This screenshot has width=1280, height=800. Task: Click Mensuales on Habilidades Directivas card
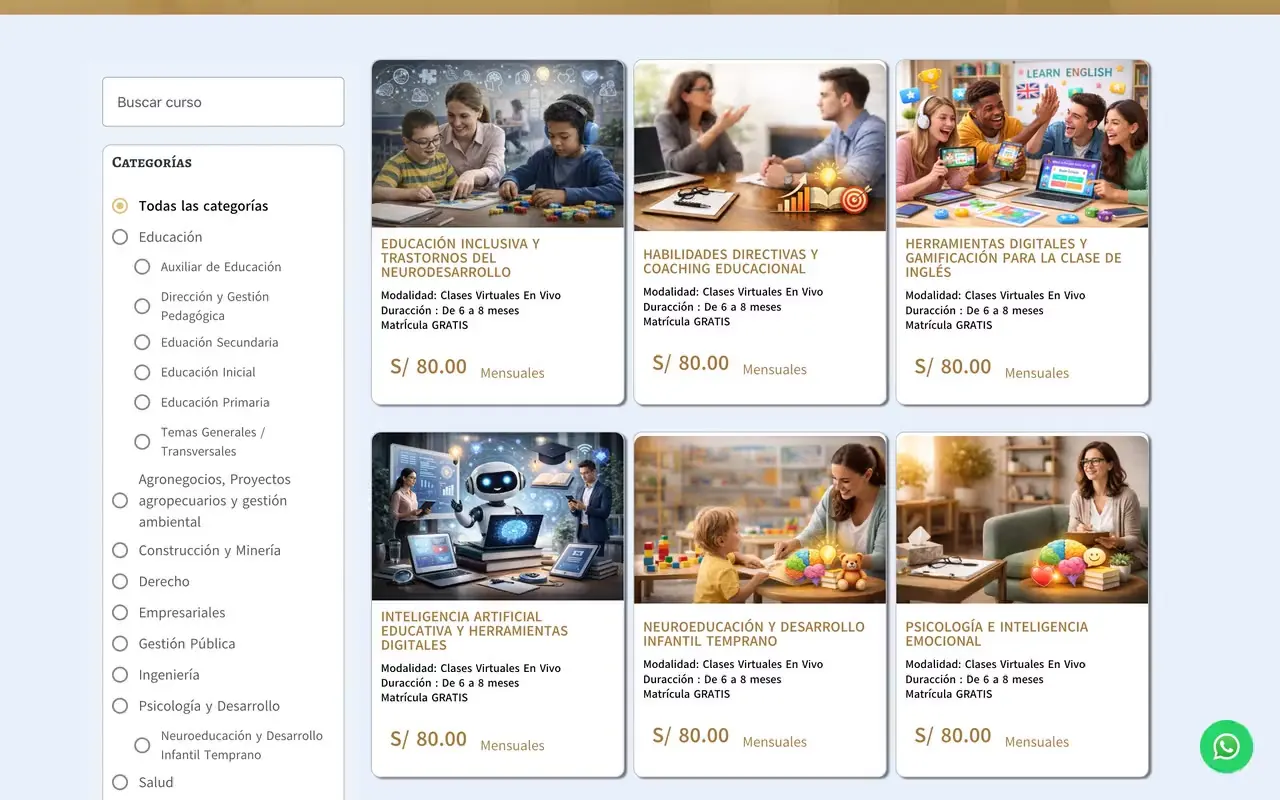(x=774, y=370)
